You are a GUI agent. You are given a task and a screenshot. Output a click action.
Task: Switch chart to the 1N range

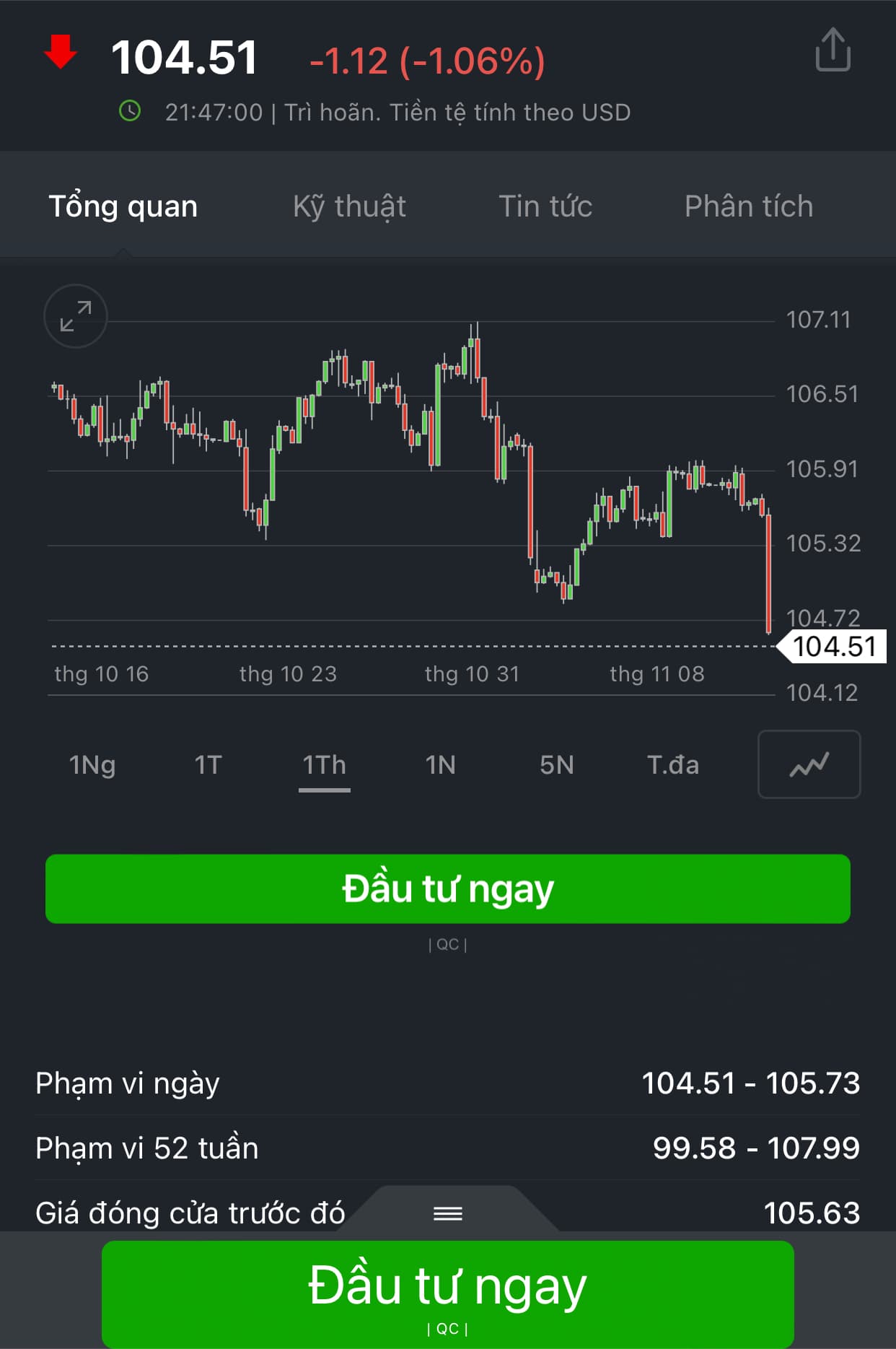coord(440,765)
